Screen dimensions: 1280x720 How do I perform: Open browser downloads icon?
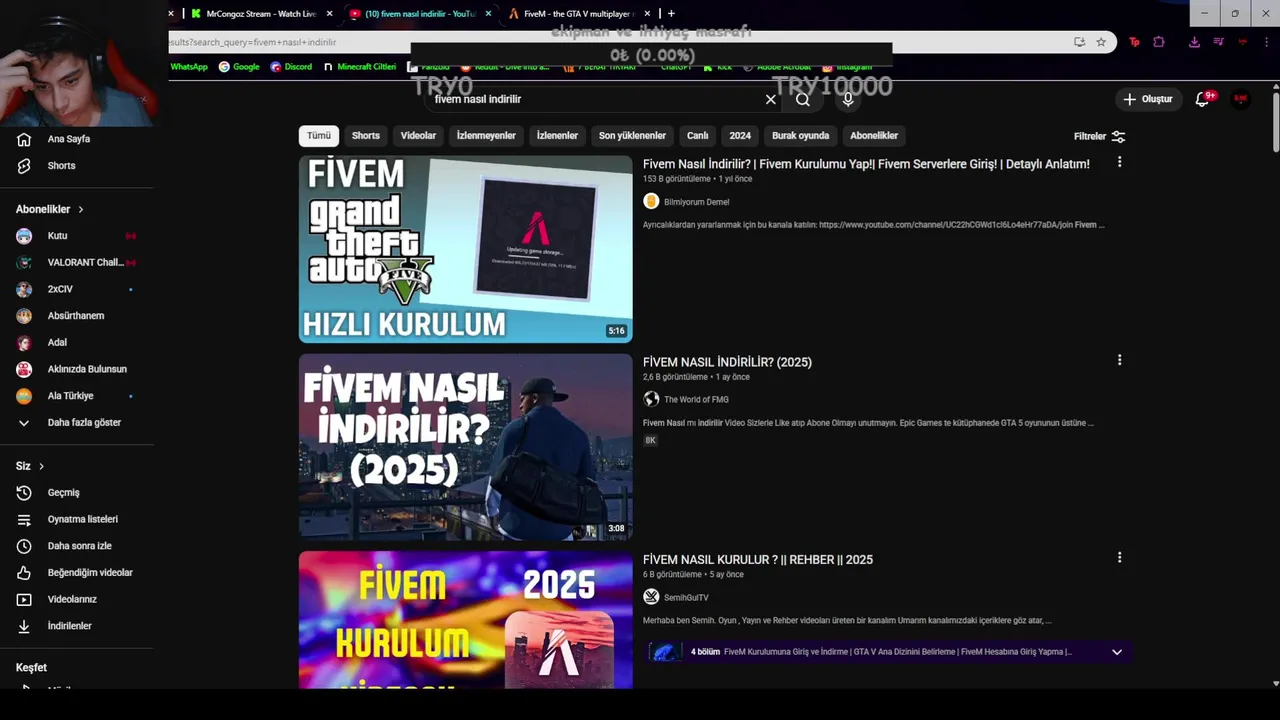pos(1194,42)
